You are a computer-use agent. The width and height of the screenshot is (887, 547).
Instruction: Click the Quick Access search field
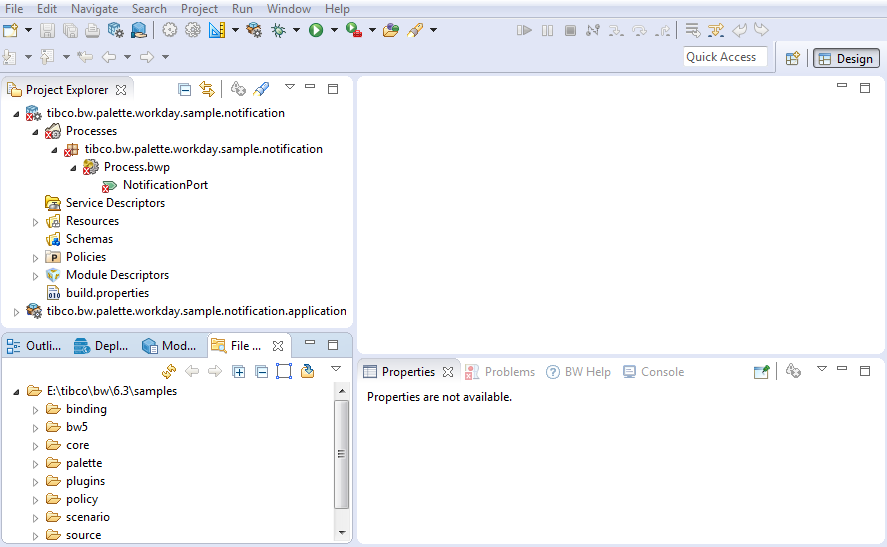(x=725, y=57)
